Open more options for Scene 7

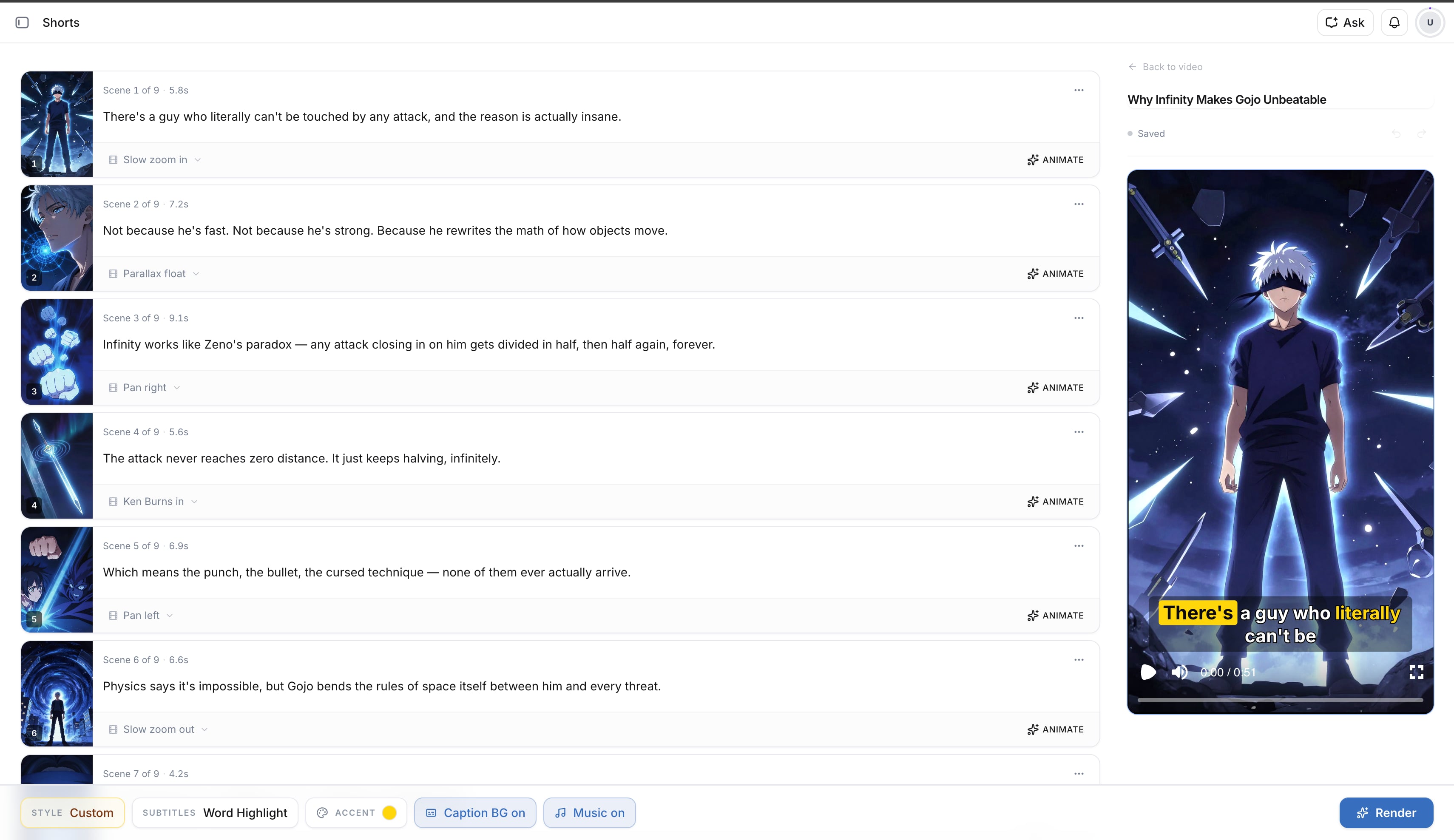coord(1078,774)
